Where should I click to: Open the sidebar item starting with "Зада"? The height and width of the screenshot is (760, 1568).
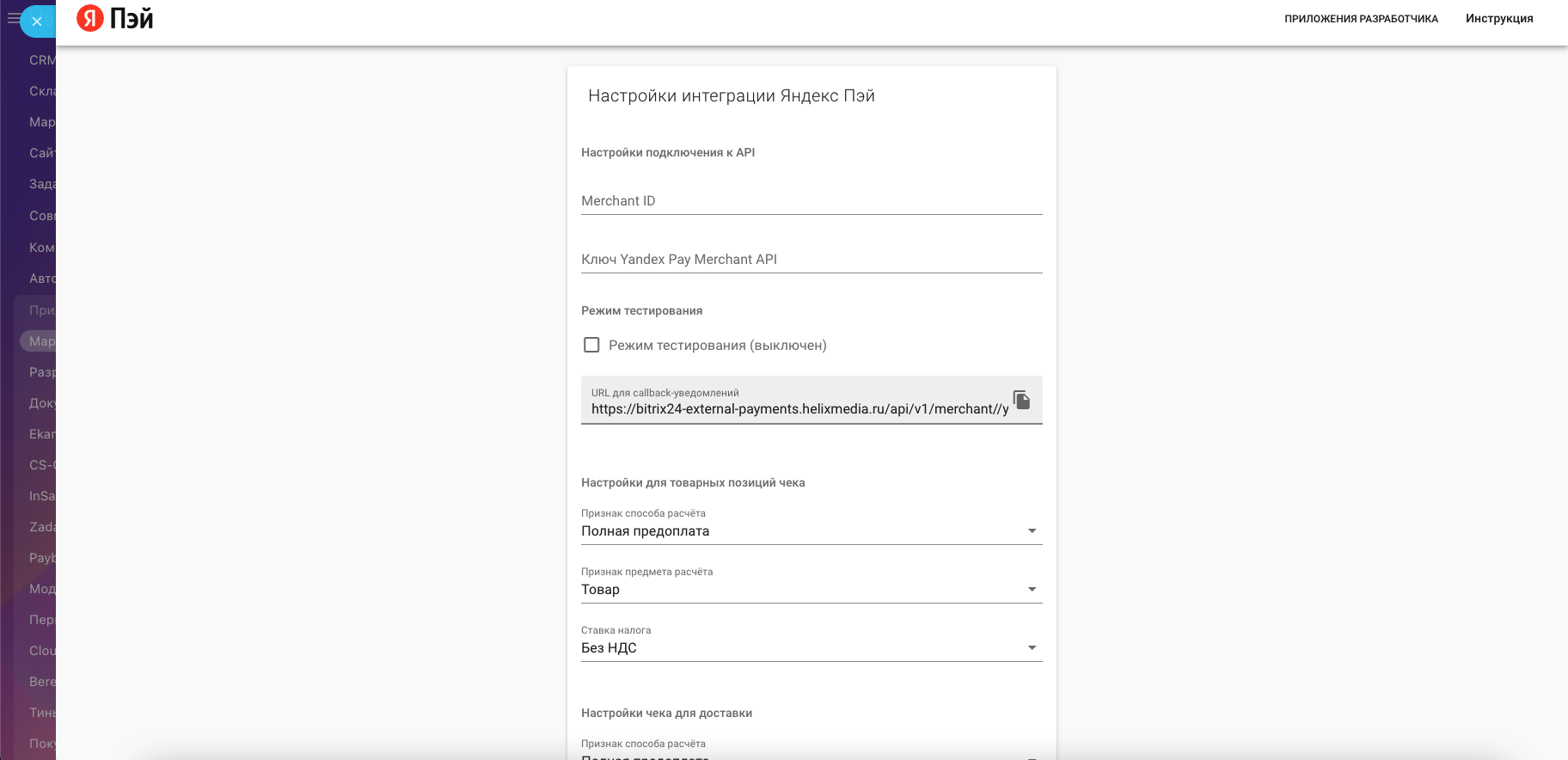tap(42, 184)
